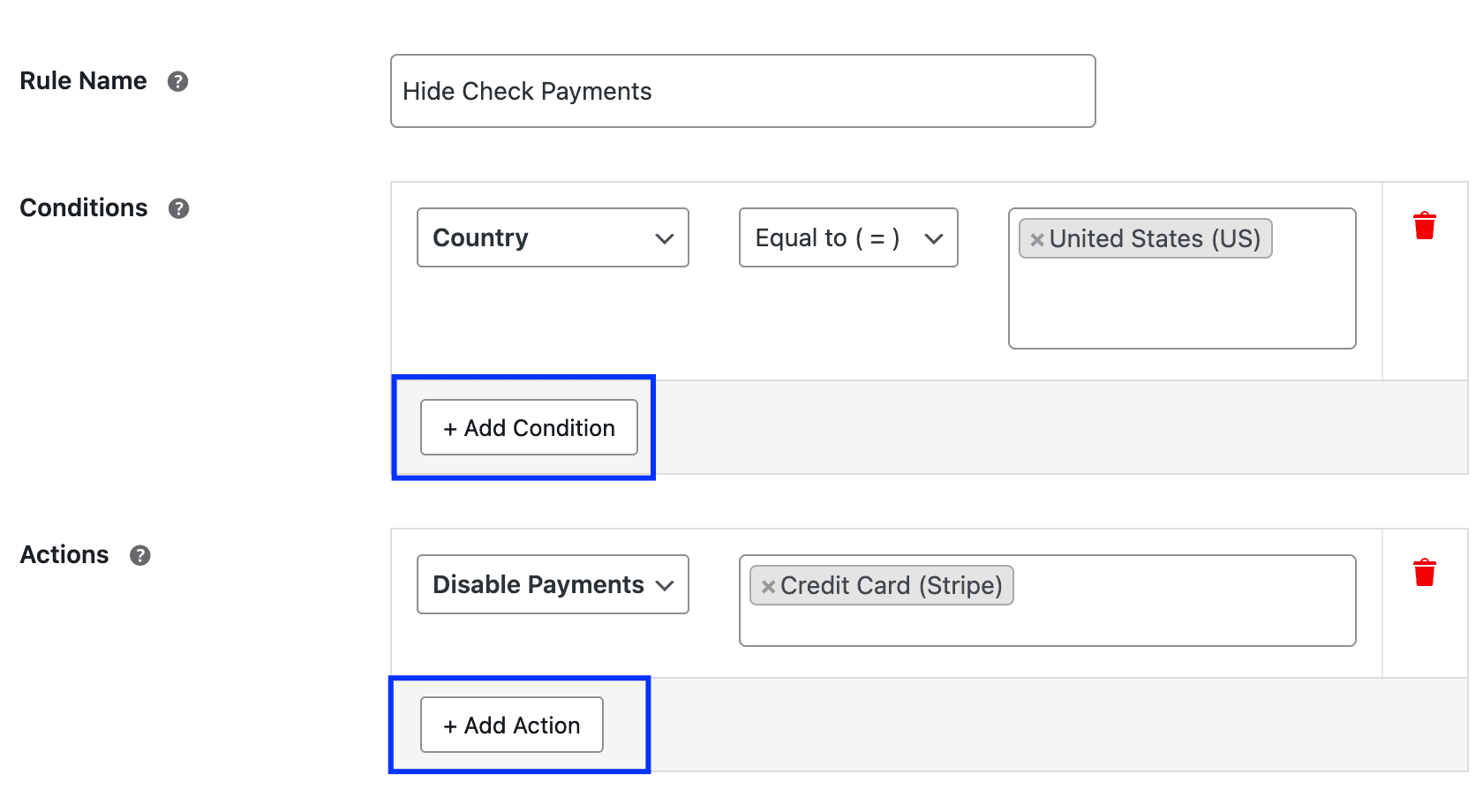Image resolution: width=1483 pixels, height=812 pixels.
Task: Click the Add Condition button
Action: (x=528, y=428)
